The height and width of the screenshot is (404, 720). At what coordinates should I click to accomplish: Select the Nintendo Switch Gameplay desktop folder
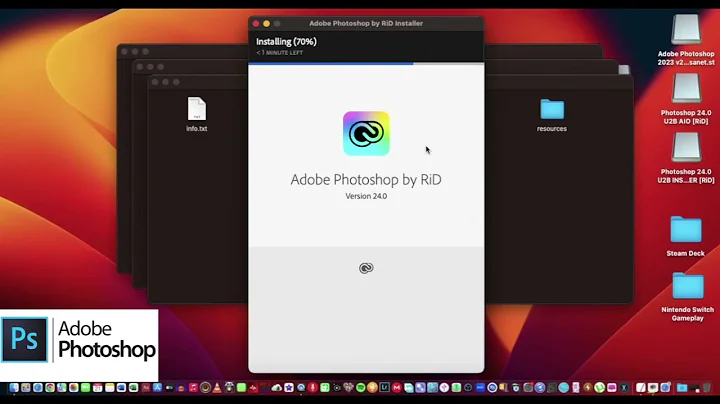coord(687,297)
